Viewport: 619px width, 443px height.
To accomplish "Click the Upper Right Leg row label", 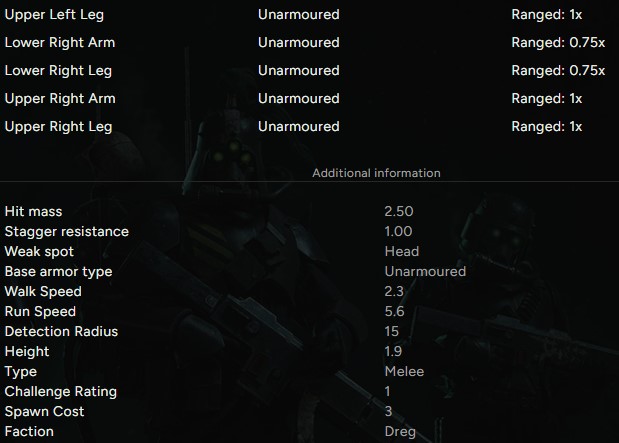I will click(x=59, y=127).
